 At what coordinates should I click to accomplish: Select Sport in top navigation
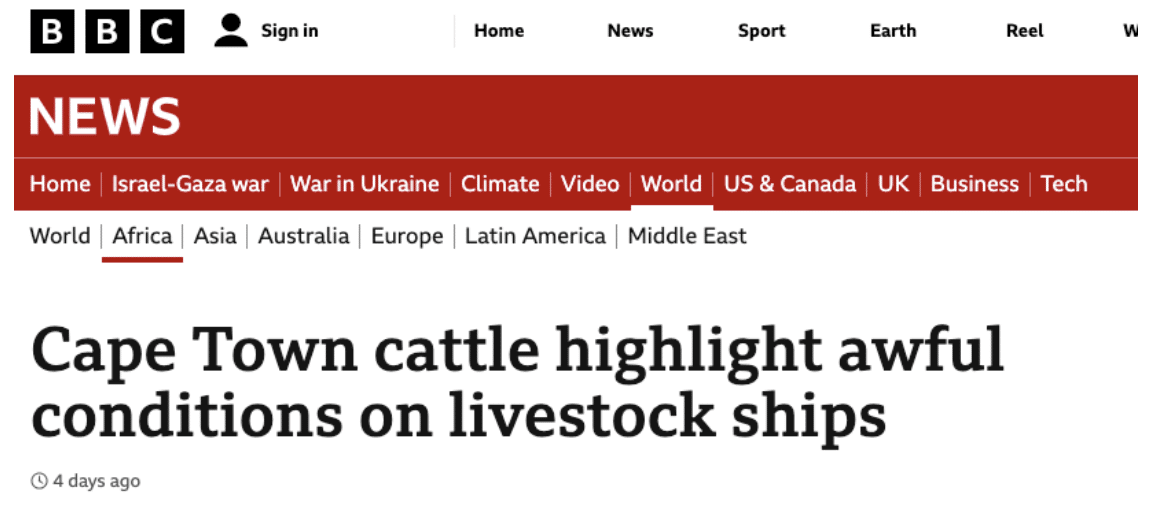(x=762, y=31)
